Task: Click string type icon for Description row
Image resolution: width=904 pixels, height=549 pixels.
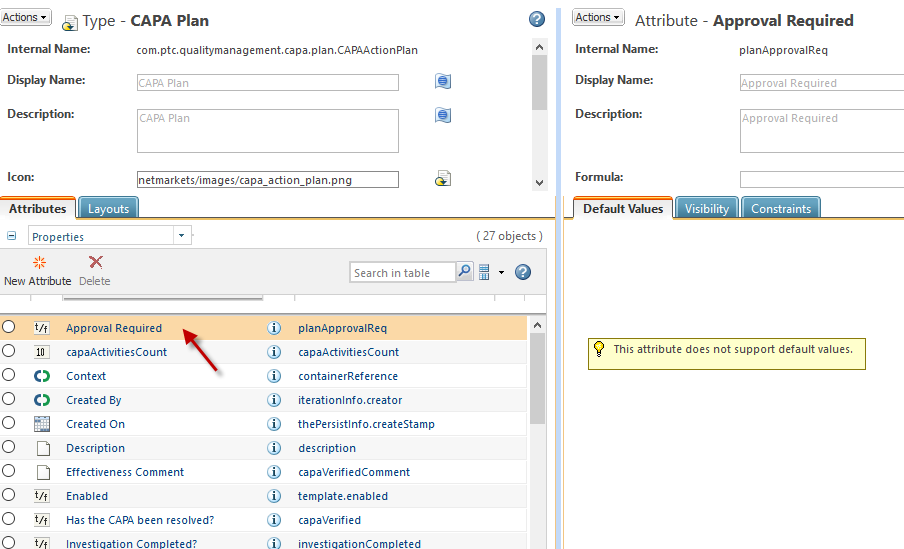Action: [x=43, y=448]
